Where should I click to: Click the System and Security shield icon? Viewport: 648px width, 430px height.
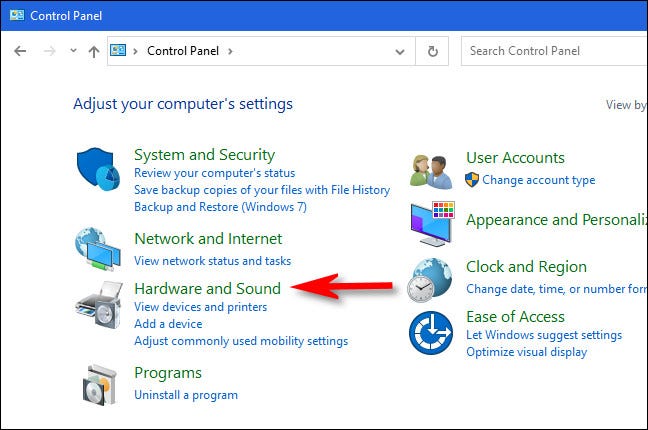coord(98,168)
